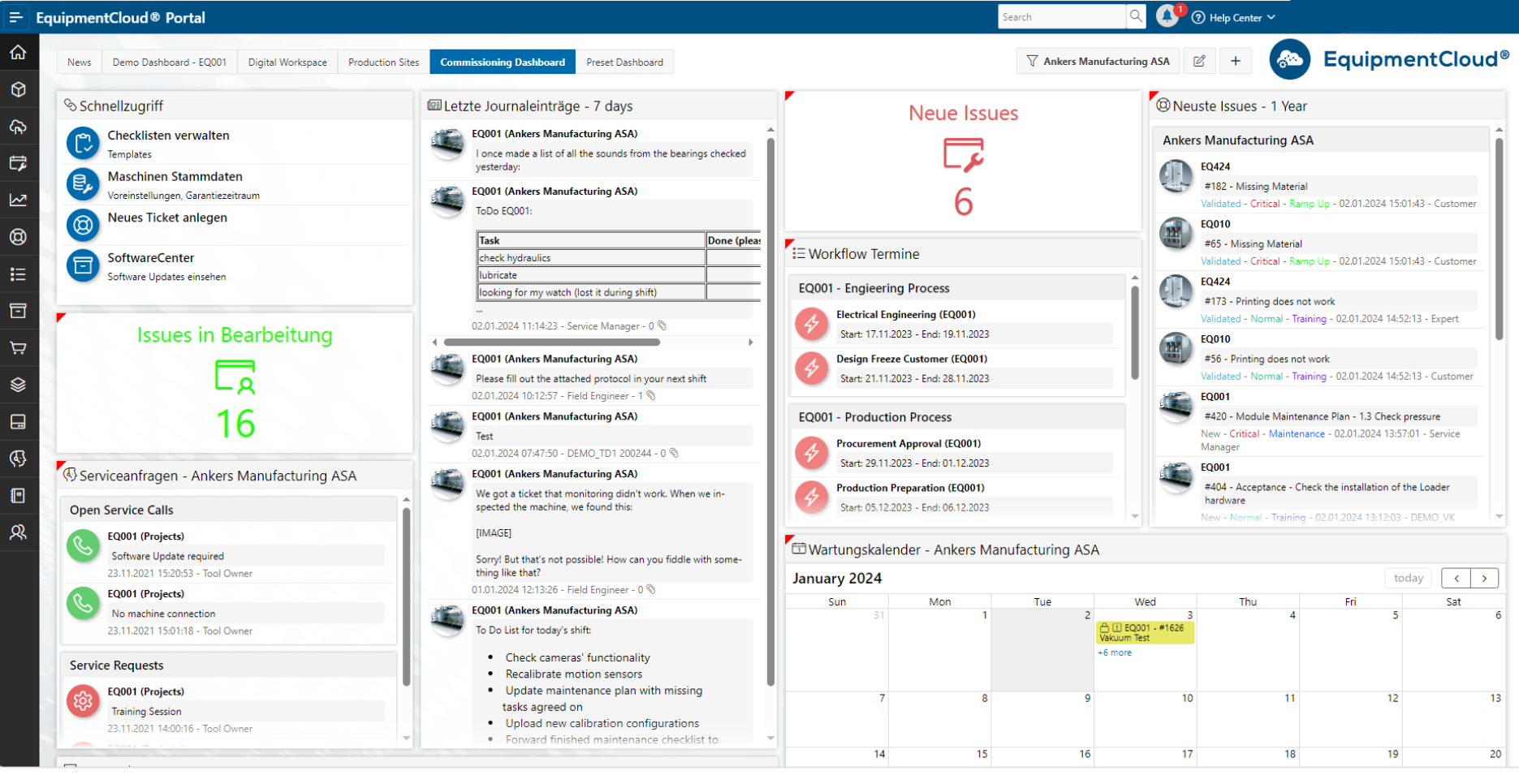
Task: Switch to the Production Sites tab
Action: (x=383, y=62)
